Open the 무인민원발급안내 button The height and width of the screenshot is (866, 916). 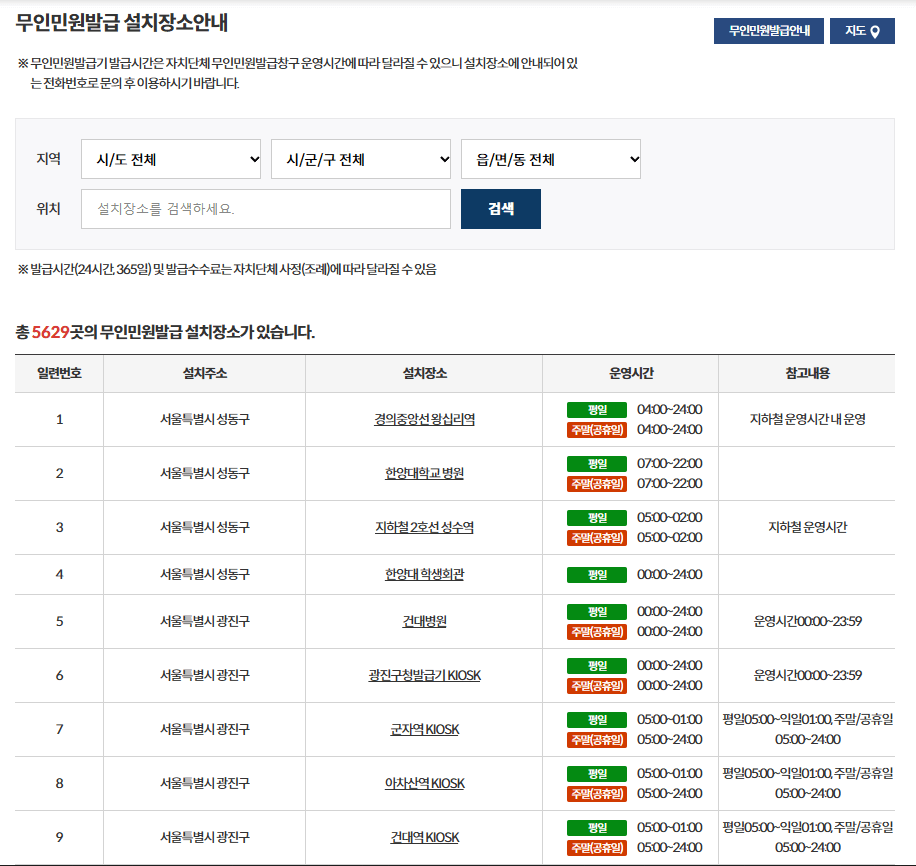(x=767, y=30)
